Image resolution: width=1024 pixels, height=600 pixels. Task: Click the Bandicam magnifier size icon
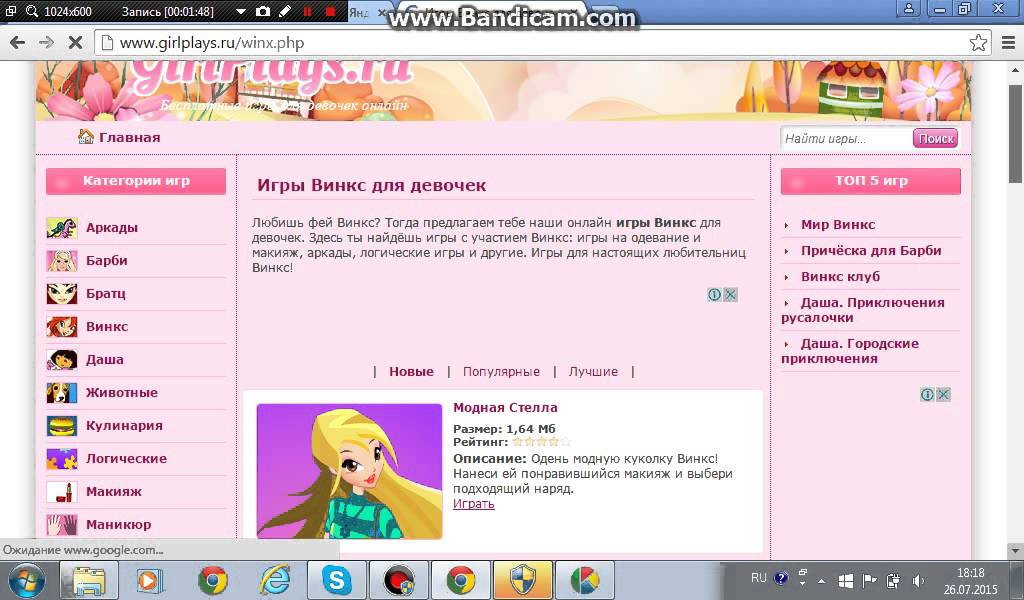point(32,11)
